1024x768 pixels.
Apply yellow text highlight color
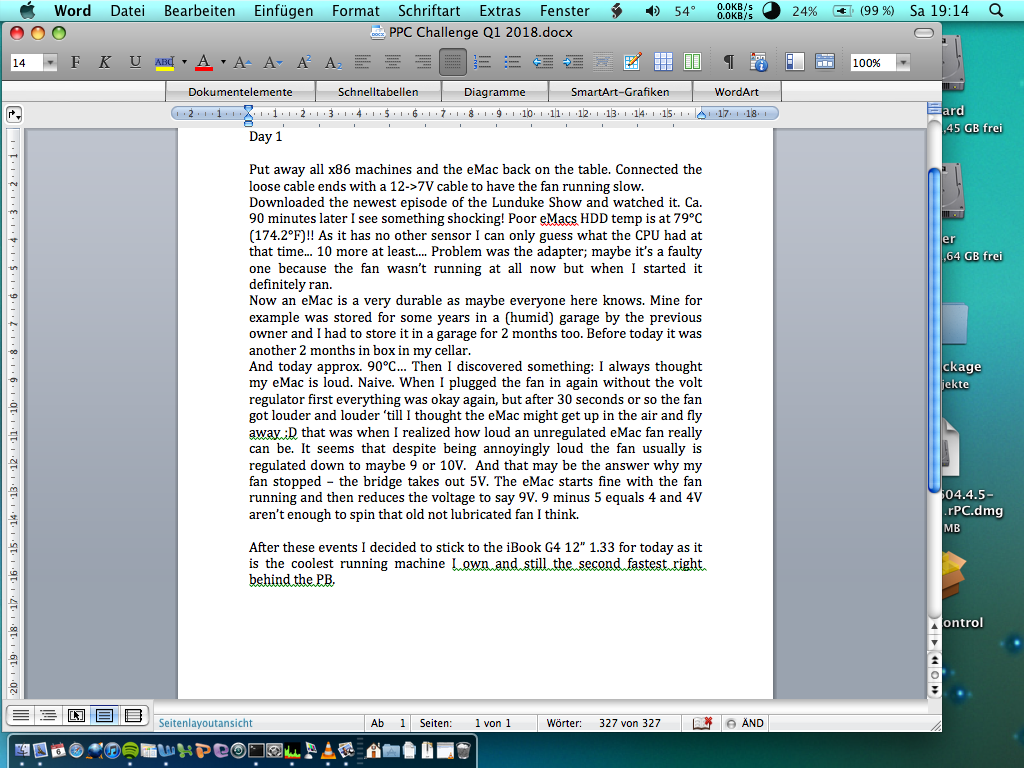click(x=165, y=62)
